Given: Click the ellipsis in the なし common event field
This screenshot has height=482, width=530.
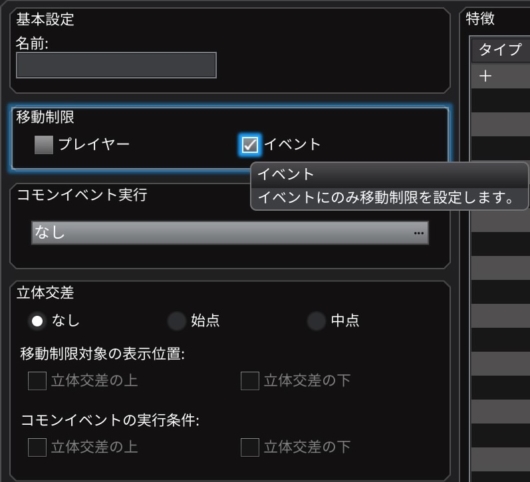Looking at the screenshot, I should tap(418, 233).
